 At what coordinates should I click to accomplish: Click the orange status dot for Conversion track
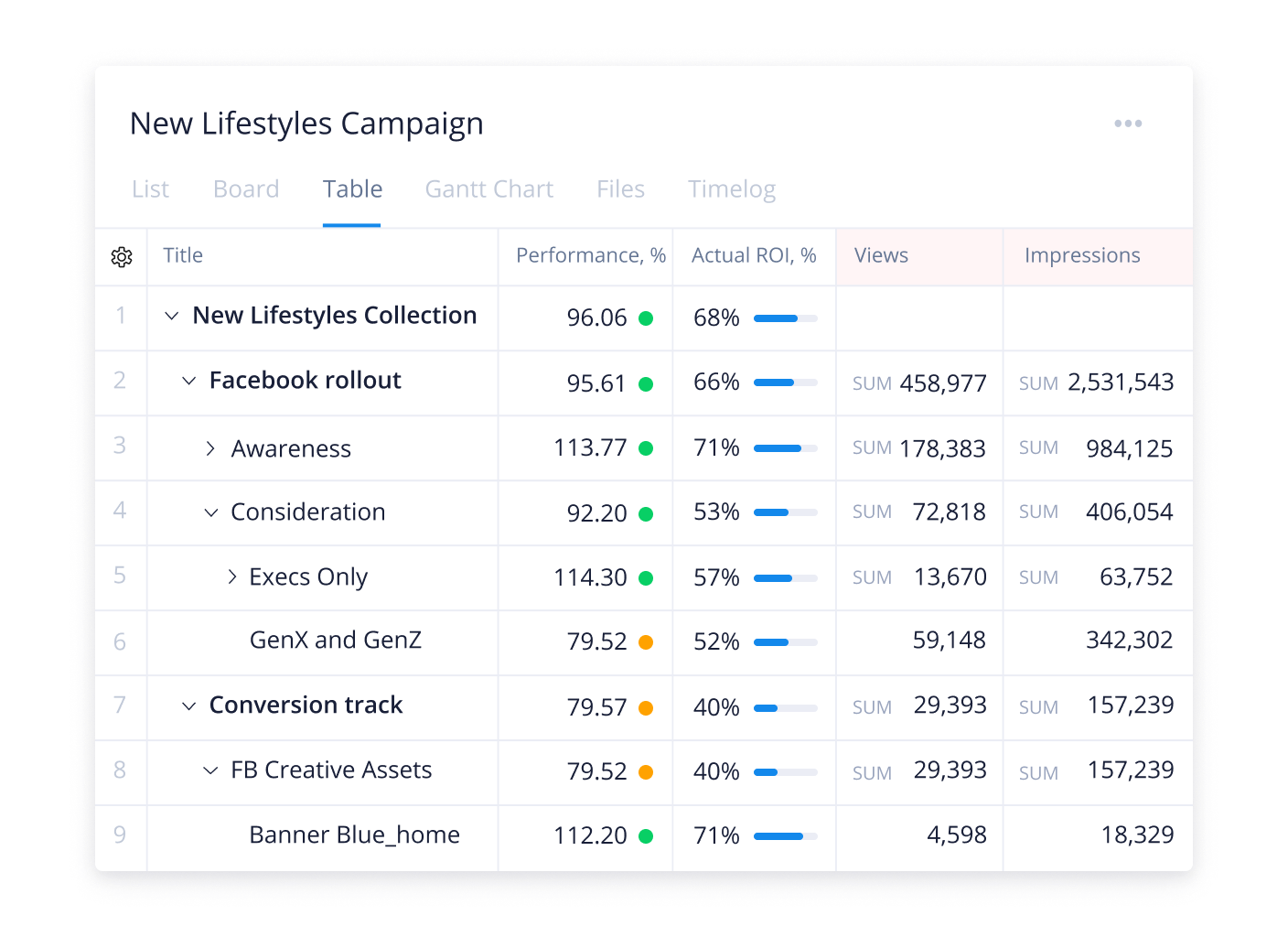point(648,706)
